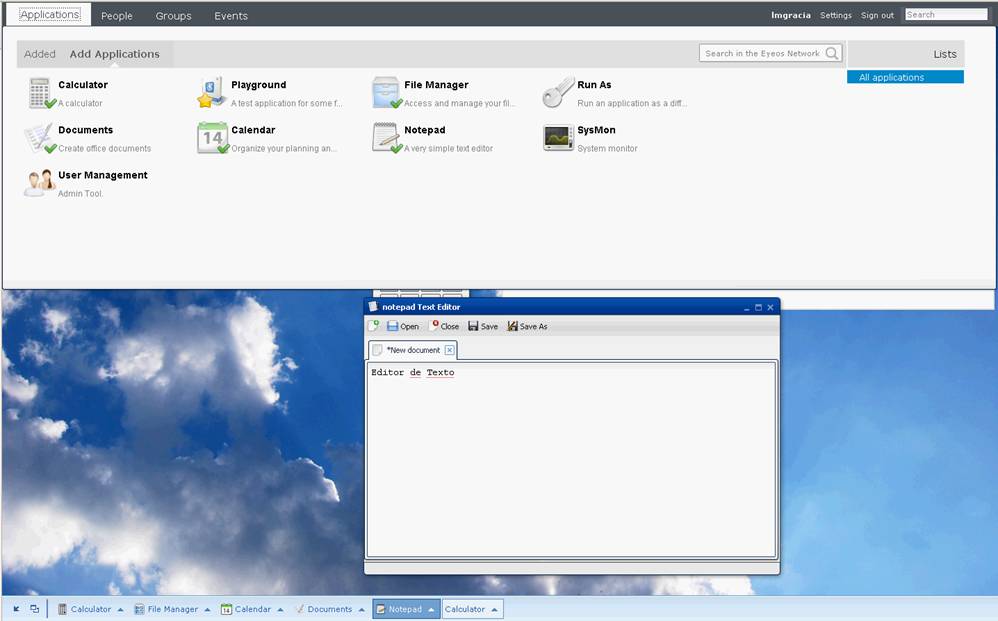Click the User Management admin icon
The image size is (998, 621).
pyautogui.click(x=40, y=183)
